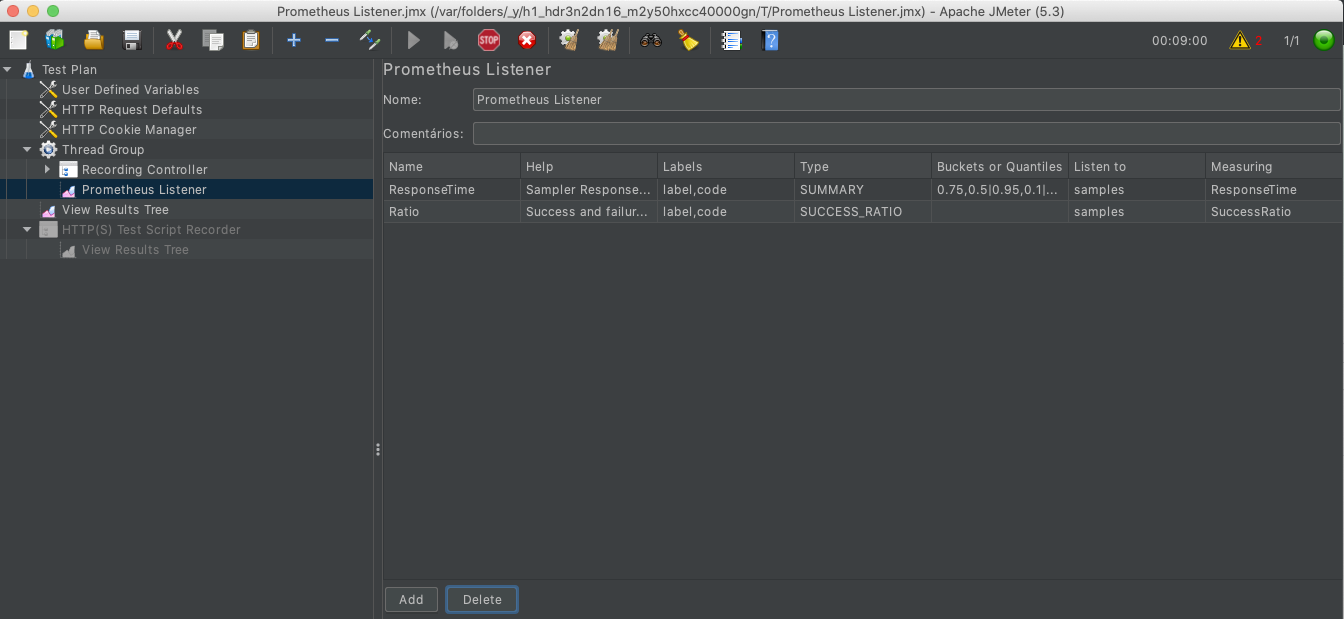Click the panel splitter handle dots

[x=378, y=450]
